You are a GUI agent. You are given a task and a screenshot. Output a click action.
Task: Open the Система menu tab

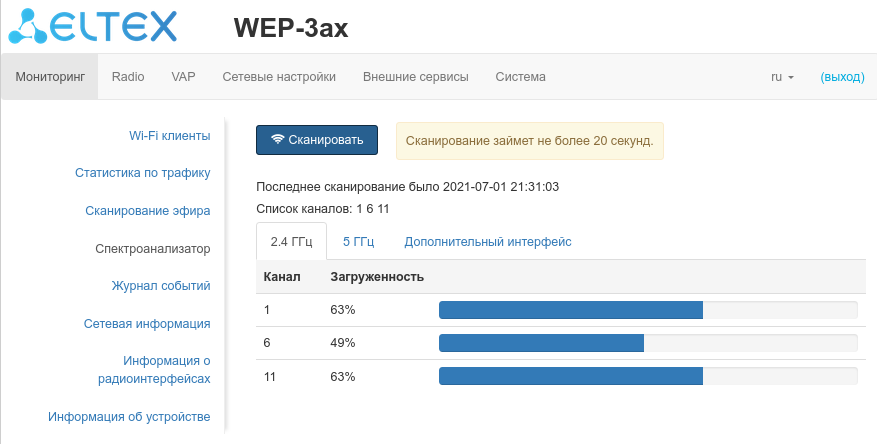[x=520, y=77]
